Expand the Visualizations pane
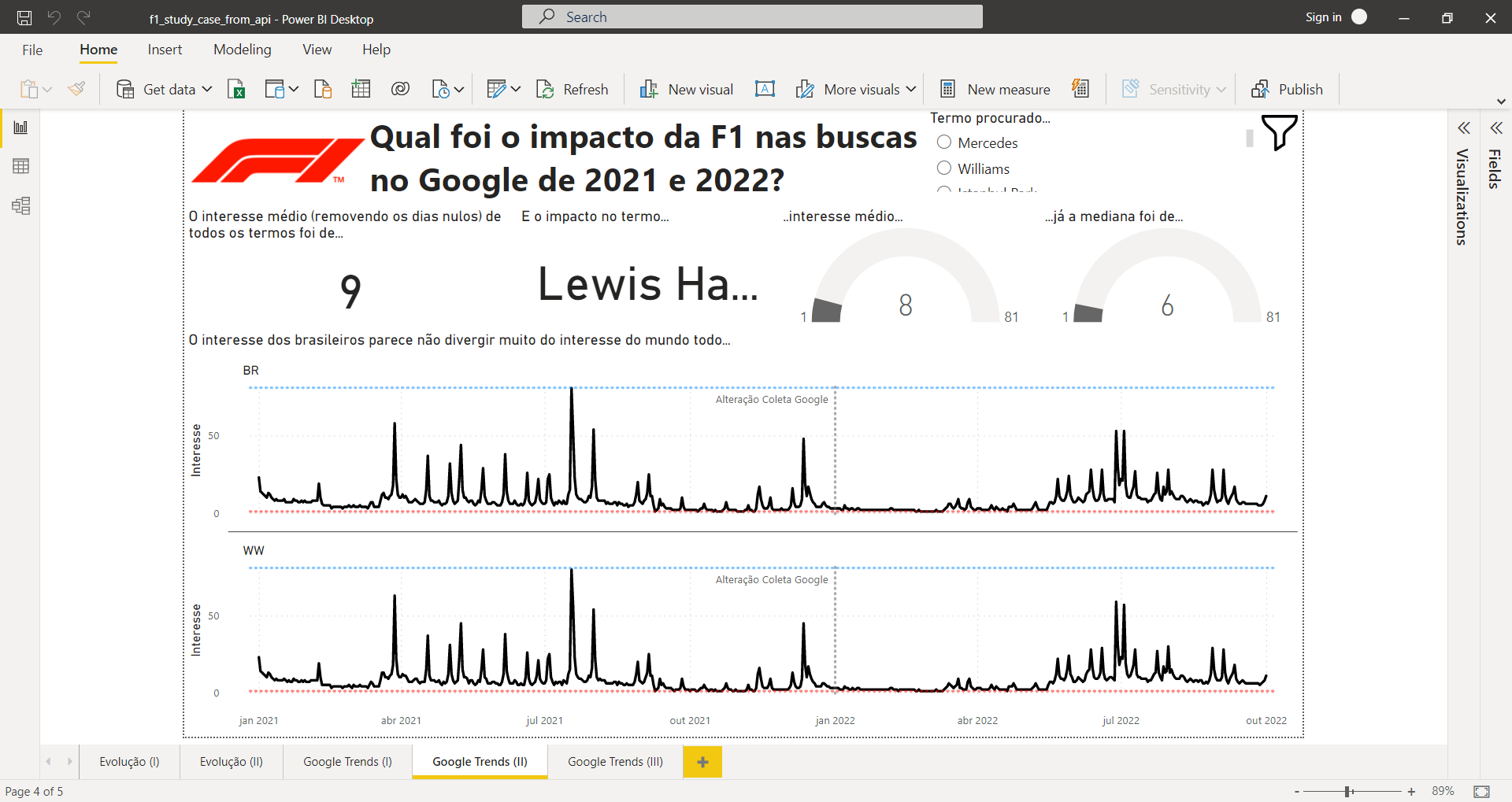This screenshot has width=1512, height=802. tap(1464, 128)
